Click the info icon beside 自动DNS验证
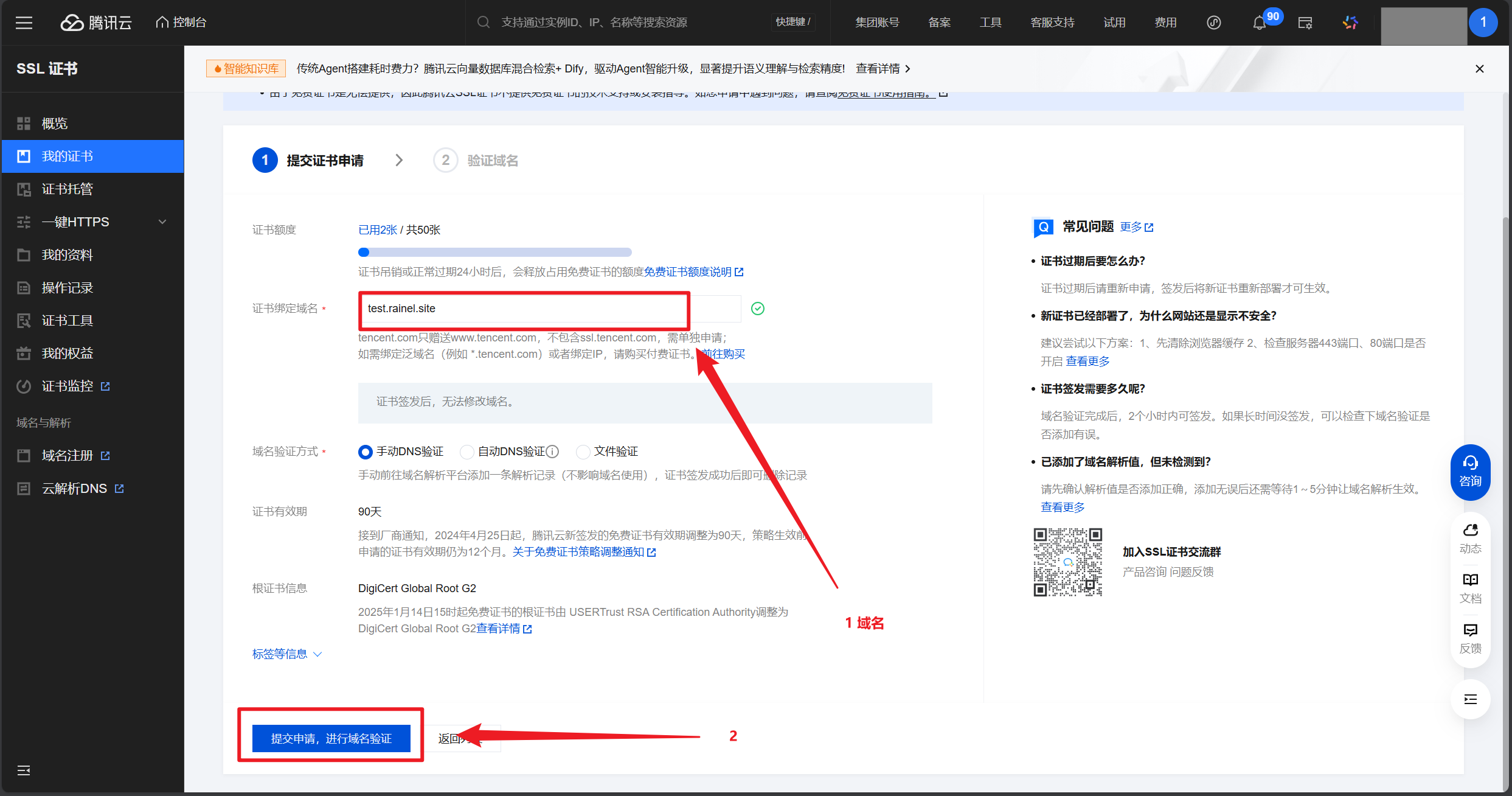The height and width of the screenshot is (796, 1512). point(552,452)
